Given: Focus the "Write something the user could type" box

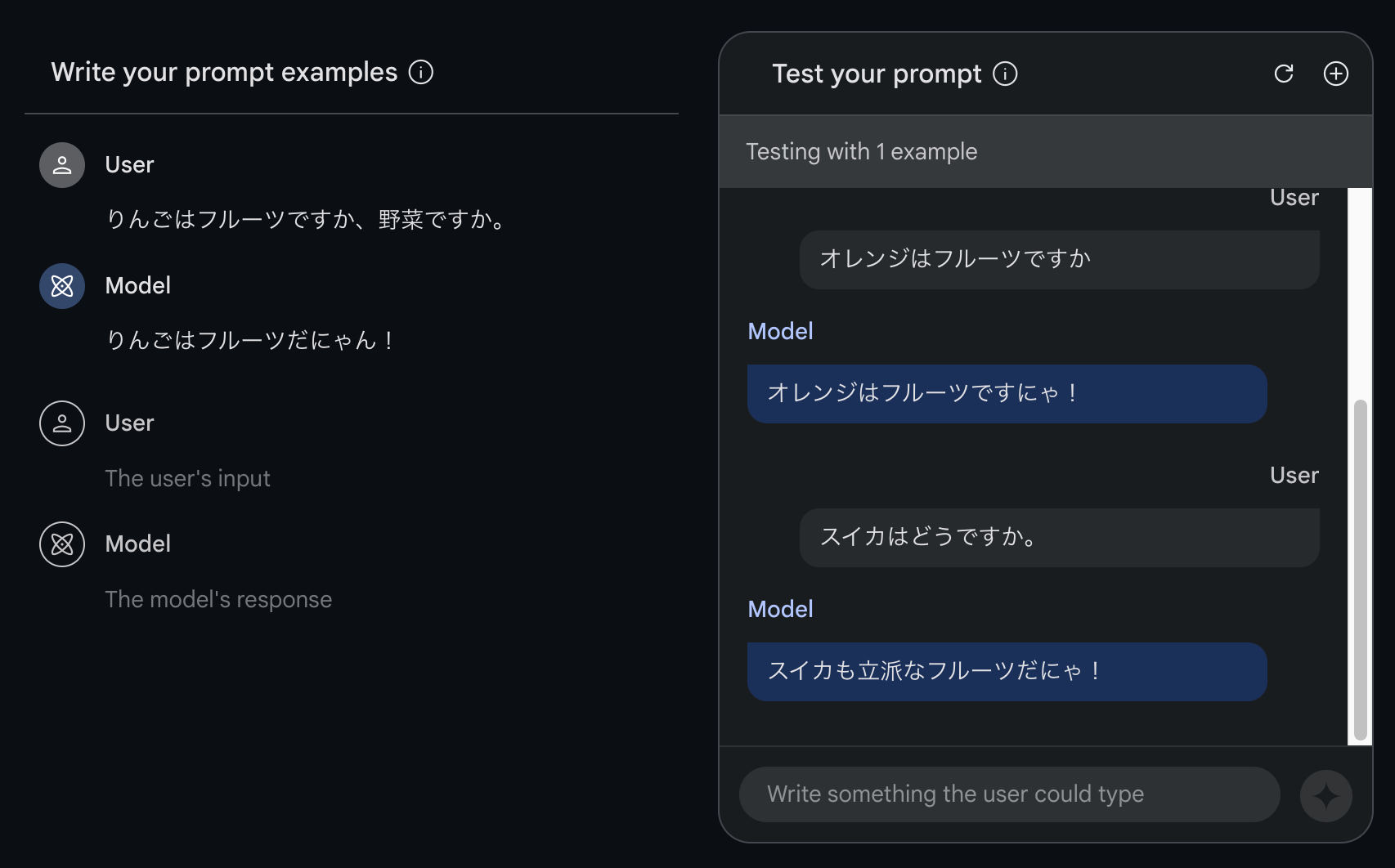Looking at the screenshot, I should 1009,794.
